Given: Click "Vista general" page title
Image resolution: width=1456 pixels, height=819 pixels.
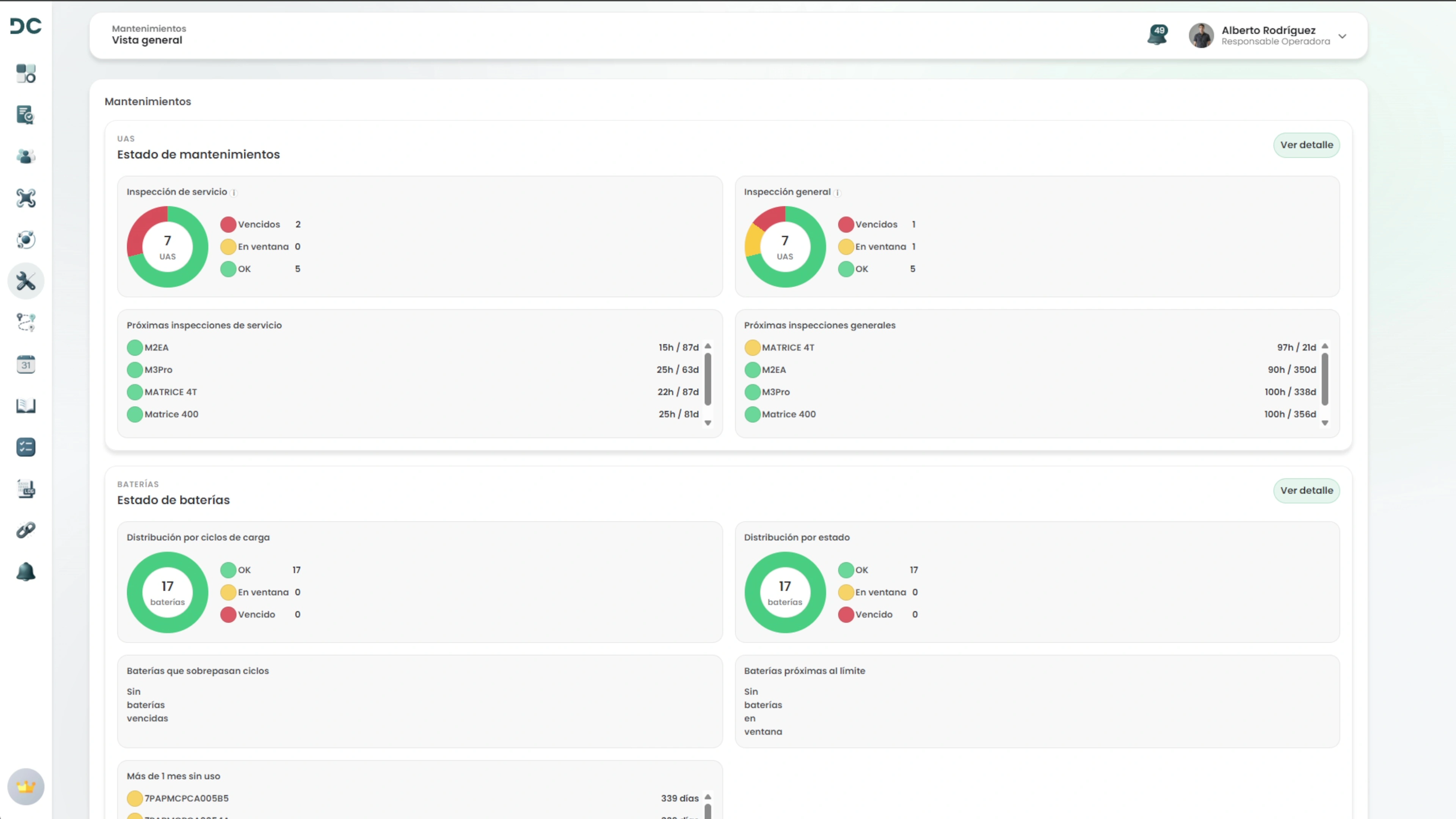Looking at the screenshot, I should (x=147, y=40).
